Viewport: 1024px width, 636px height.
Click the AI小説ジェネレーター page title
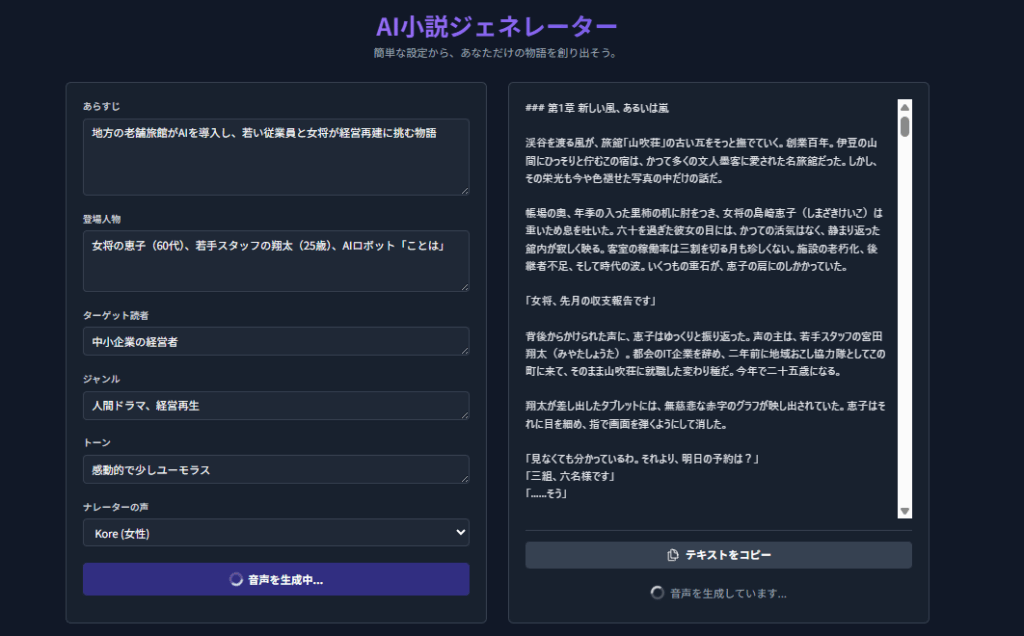(496, 26)
